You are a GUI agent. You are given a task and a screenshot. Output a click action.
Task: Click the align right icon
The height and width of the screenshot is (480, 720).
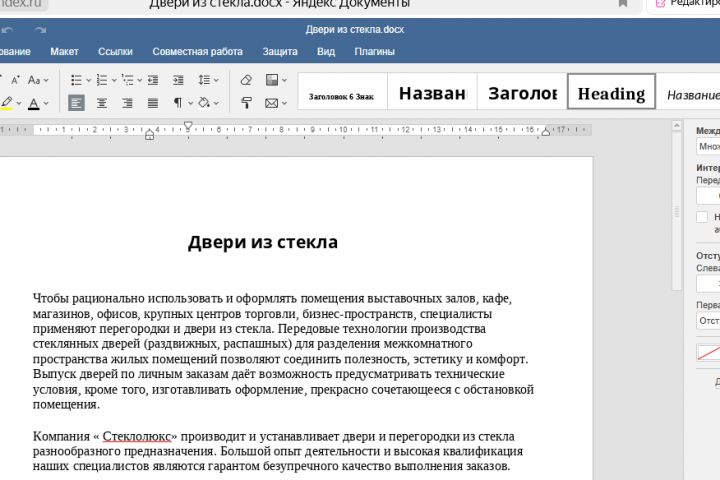click(x=127, y=103)
